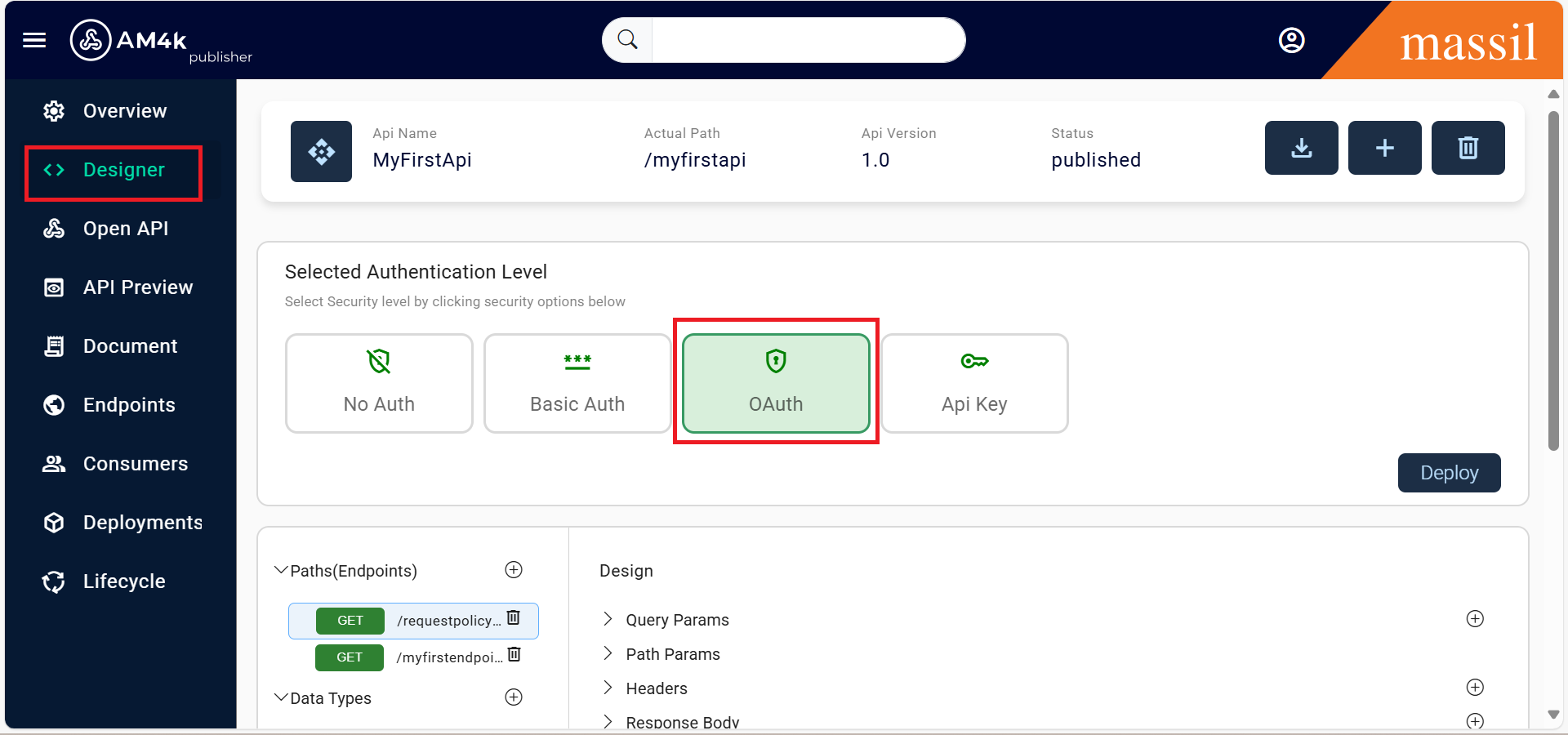Open the Endpoints sidebar menu item
This screenshot has width=1568, height=735.
pyautogui.click(x=128, y=405)
